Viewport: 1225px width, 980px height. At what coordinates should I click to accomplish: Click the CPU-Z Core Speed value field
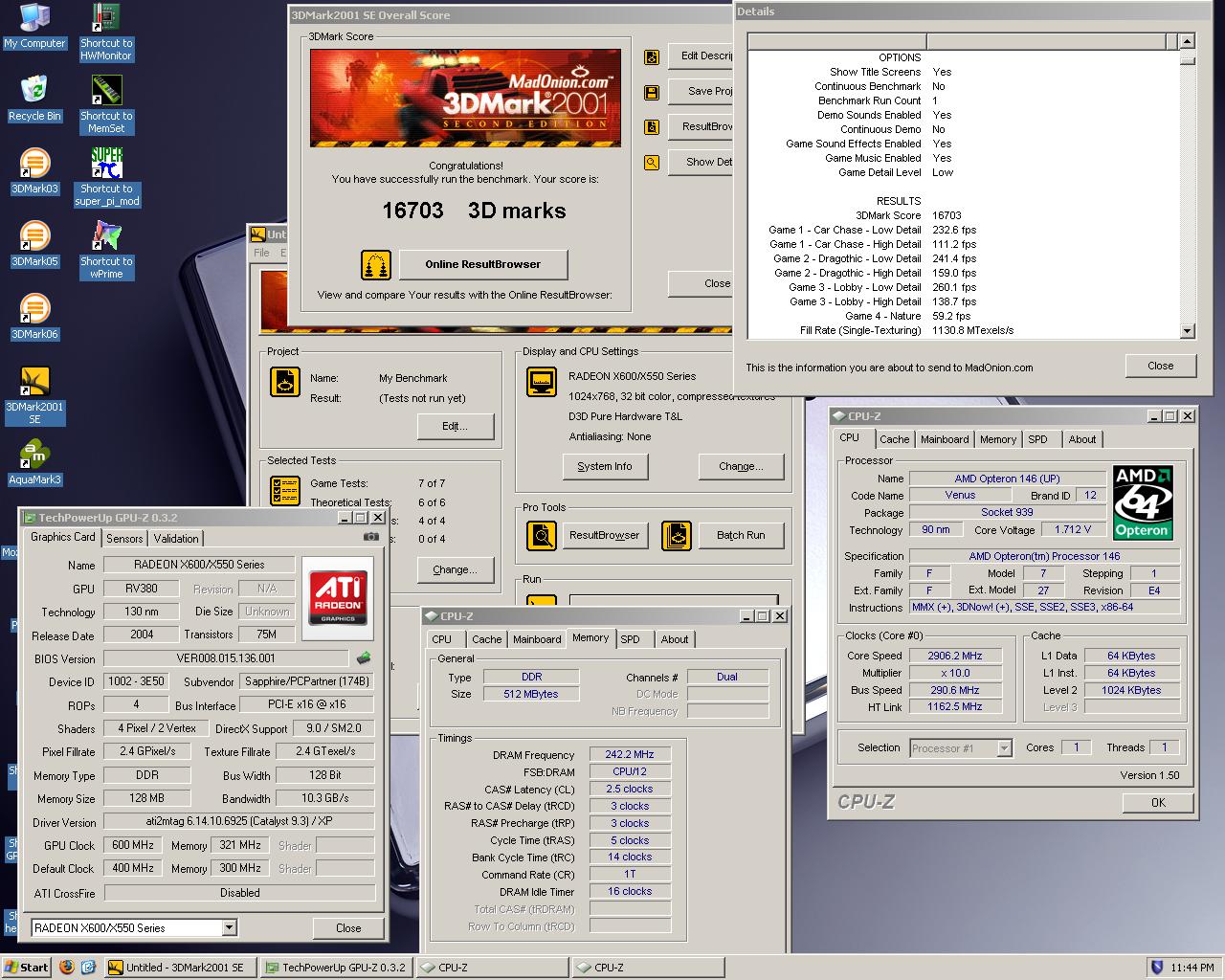(954, 656)
